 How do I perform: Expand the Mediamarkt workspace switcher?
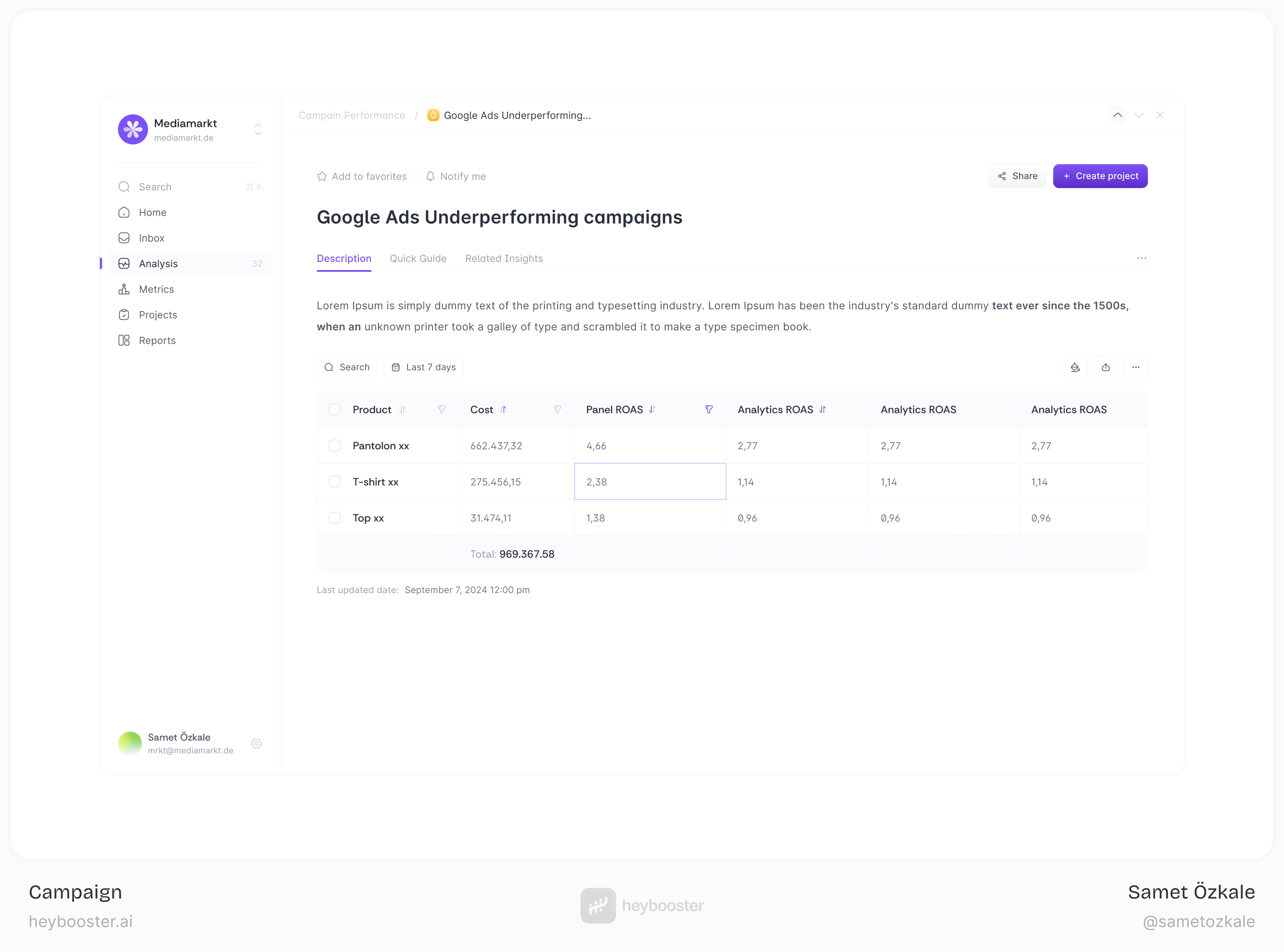(258, 130)
